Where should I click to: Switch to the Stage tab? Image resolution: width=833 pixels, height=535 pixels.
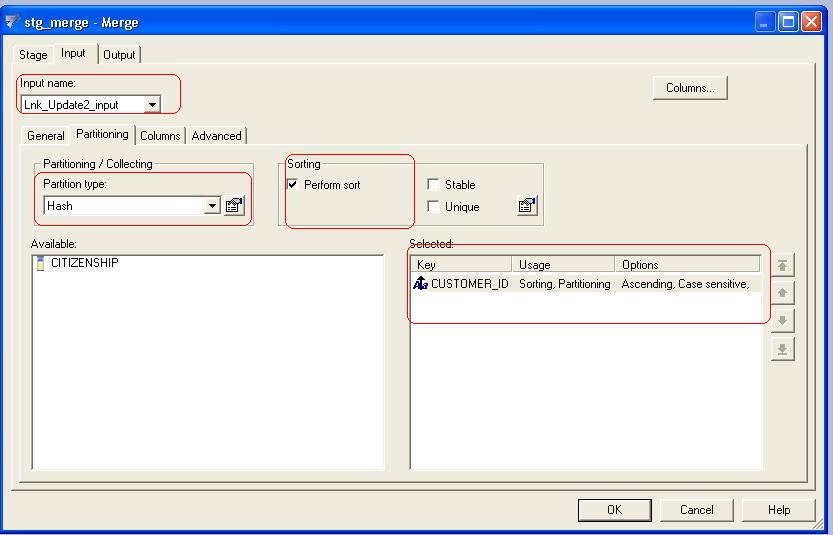click(33, 55)
